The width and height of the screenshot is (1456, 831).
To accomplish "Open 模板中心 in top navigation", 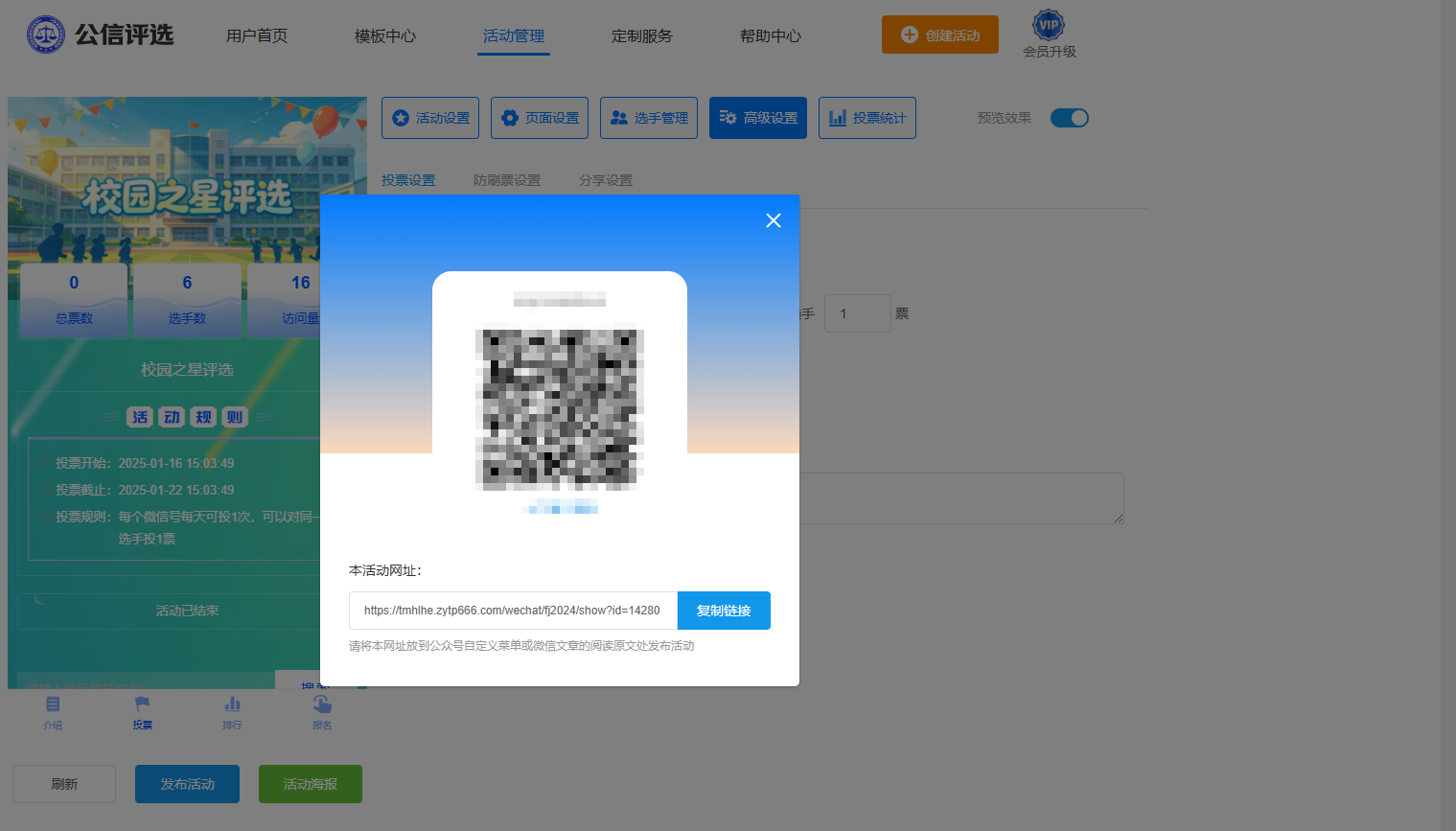I will [x=385, y=35].
